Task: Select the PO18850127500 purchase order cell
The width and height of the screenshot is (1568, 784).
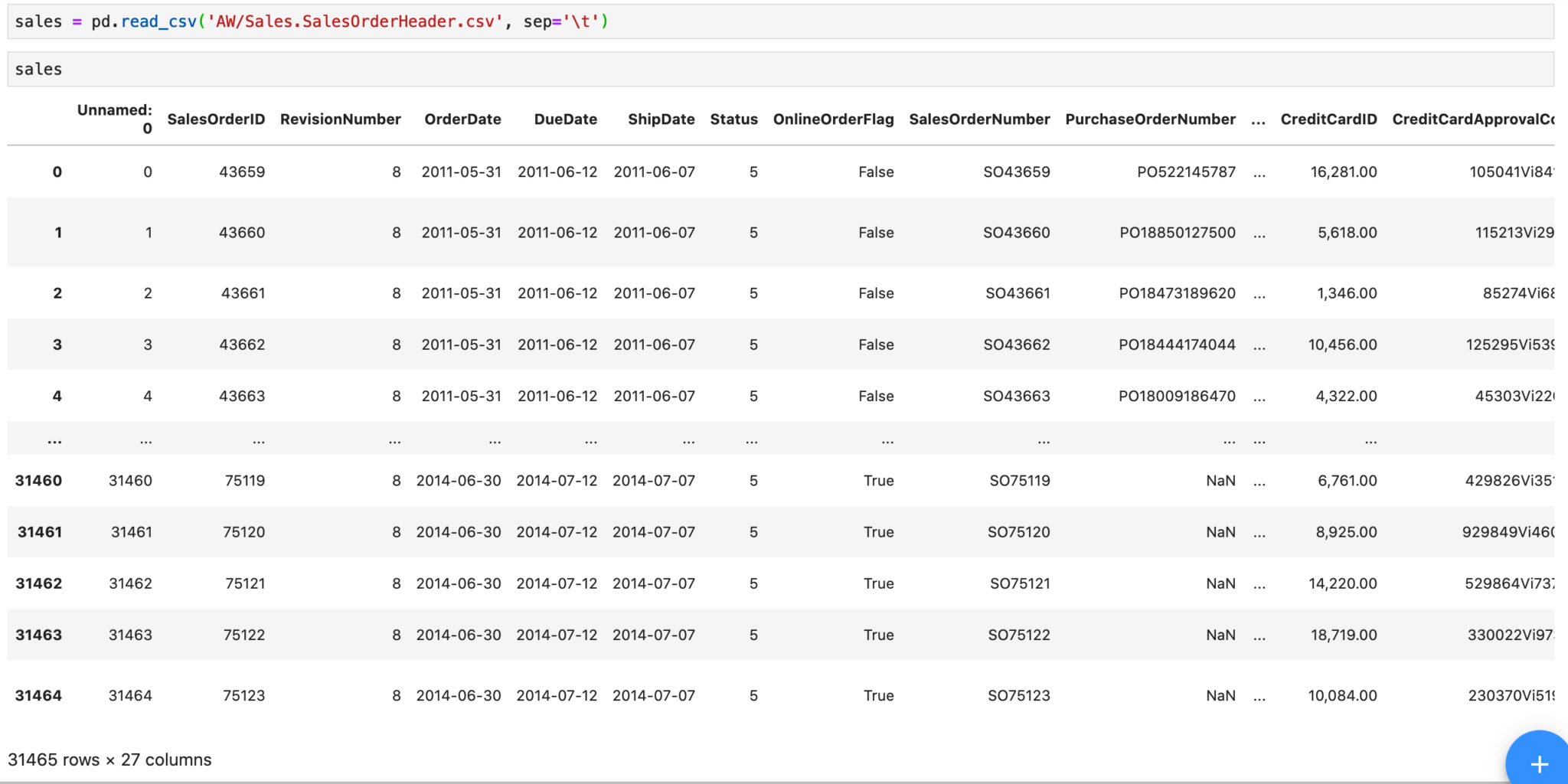Action: (x=1177, y=233)
